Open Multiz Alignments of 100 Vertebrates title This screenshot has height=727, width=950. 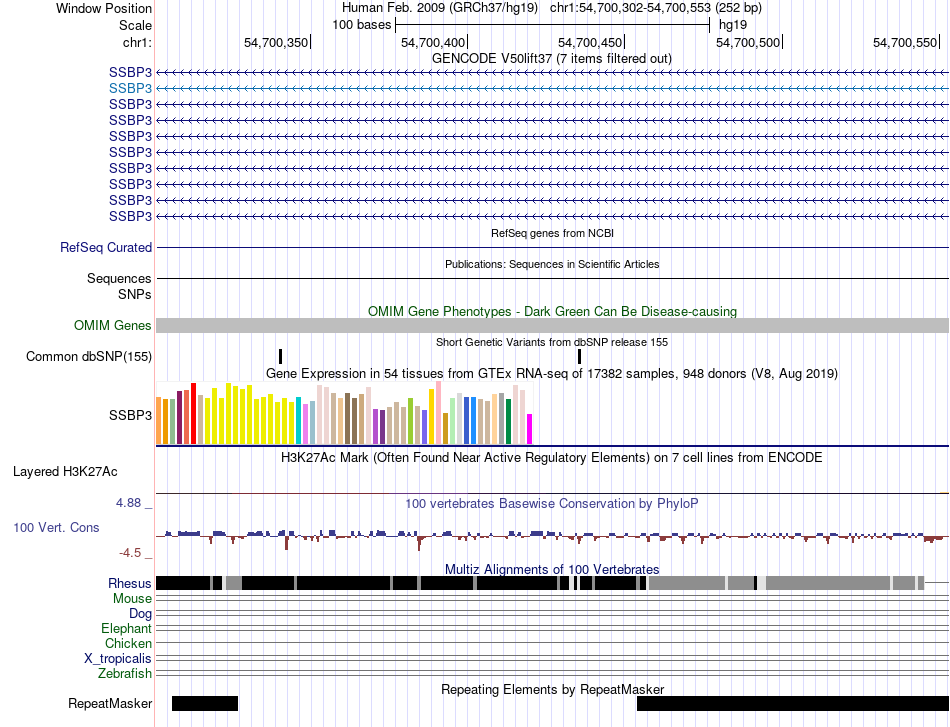(x=552, y=569)
